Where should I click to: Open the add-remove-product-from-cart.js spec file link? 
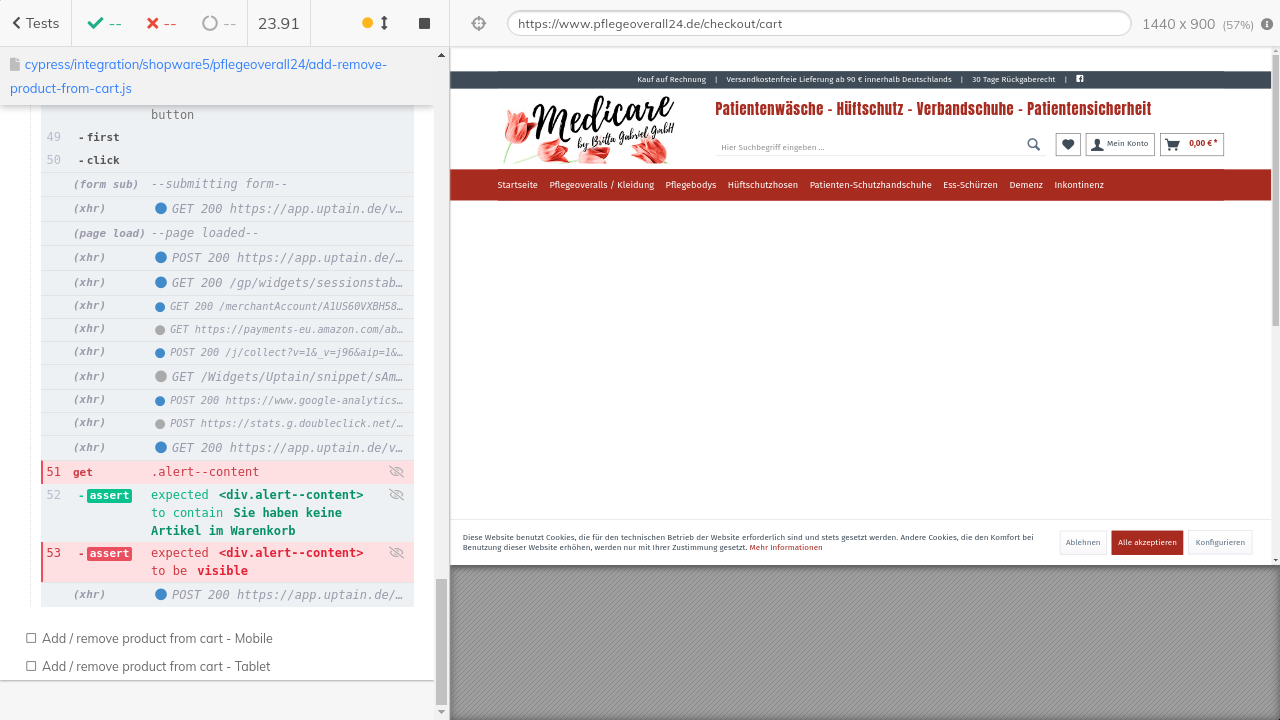coord(198,76)
